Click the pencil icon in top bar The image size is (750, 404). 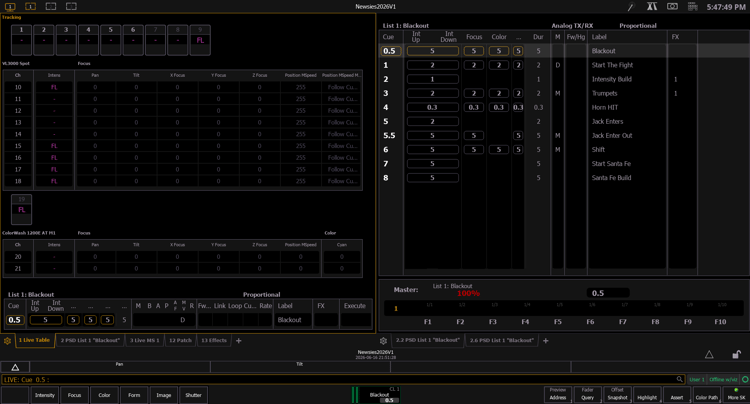pyautogui.click(x=631, y=7)
